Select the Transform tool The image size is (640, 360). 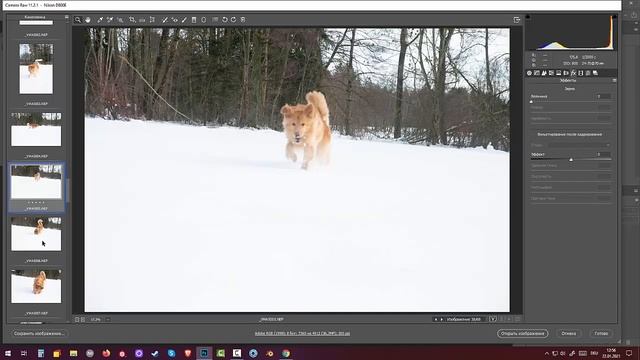[x=152, y=20]
